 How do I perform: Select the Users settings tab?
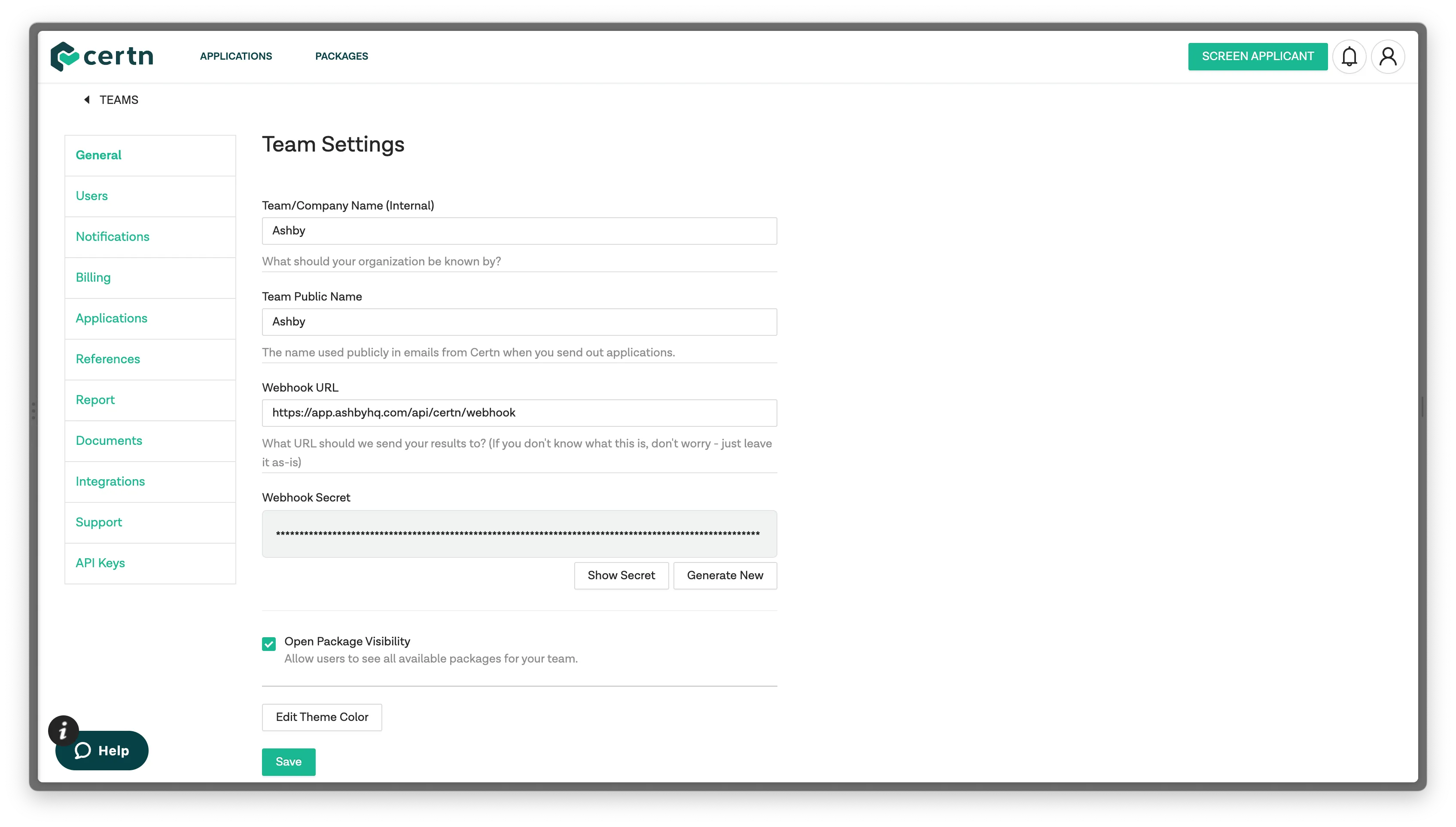pyautogui.click(x=150, y=196)
